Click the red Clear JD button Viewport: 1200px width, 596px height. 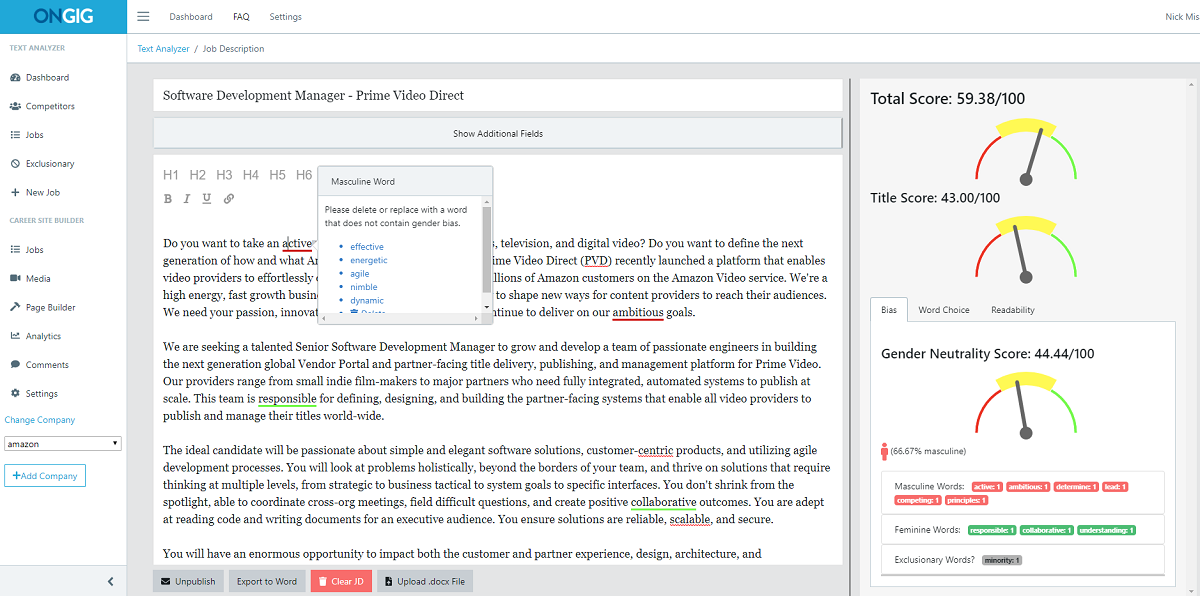[x=341, y=581]
